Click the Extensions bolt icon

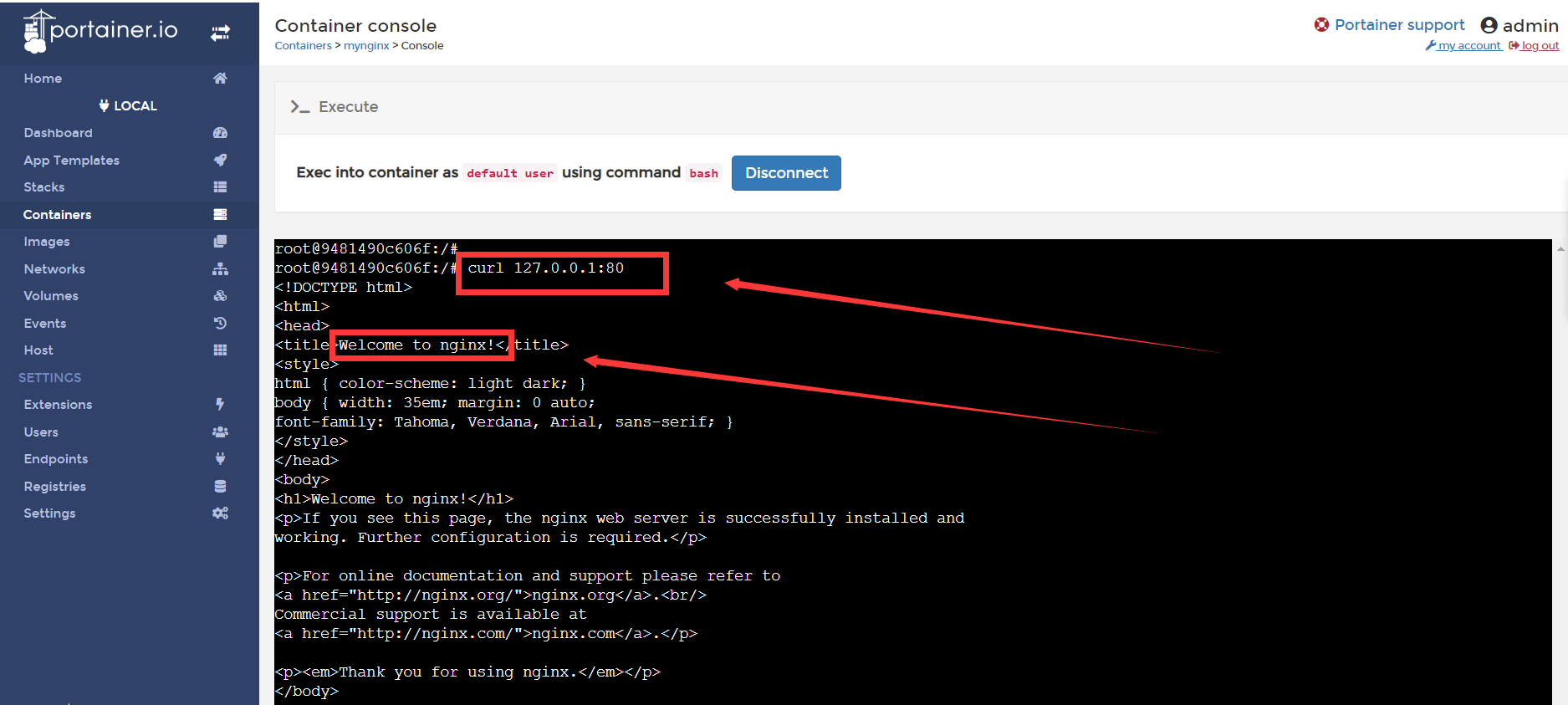pos(220,404)
